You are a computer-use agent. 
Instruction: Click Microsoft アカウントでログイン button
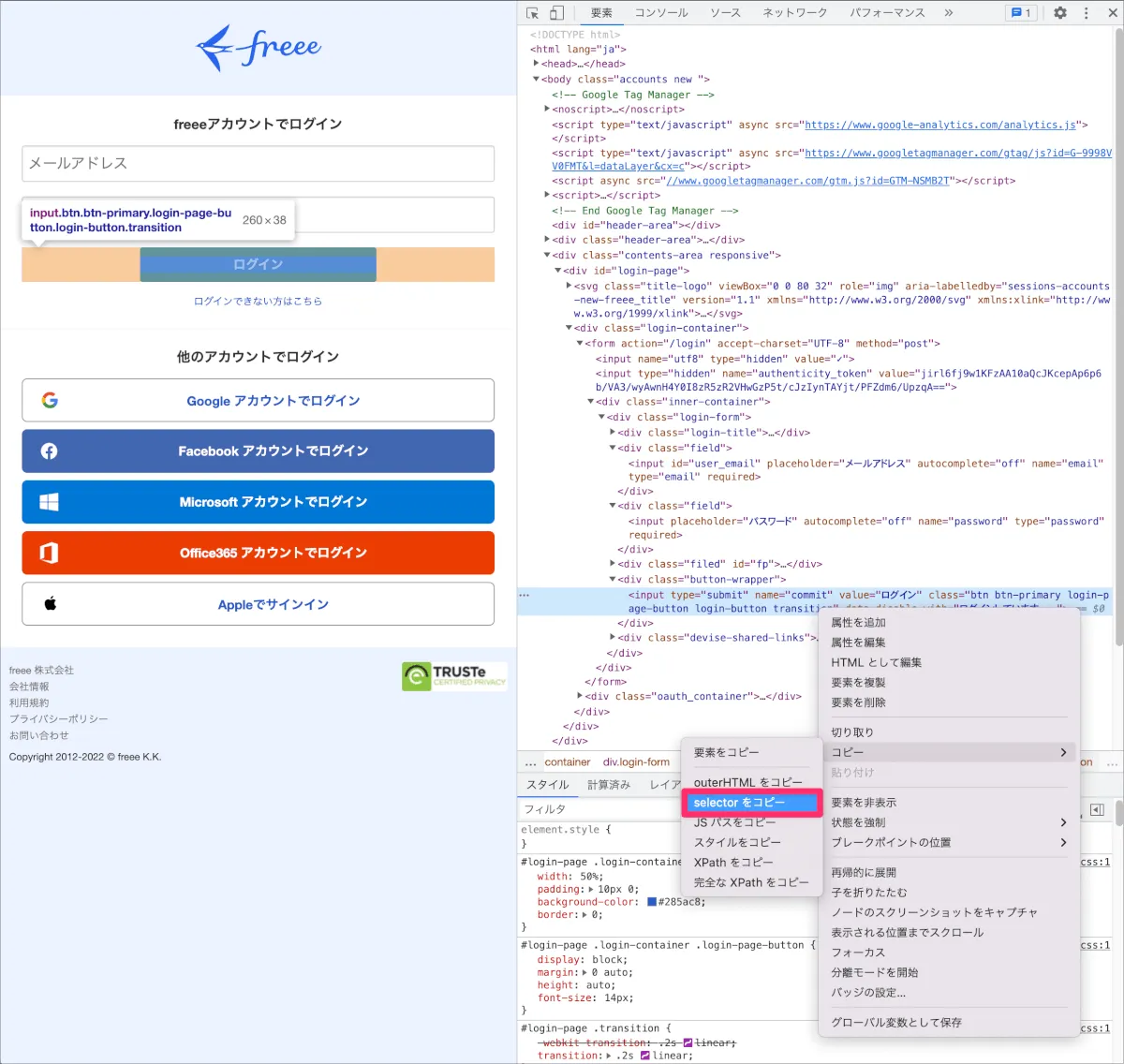pyautogui.click(x=259, y=502)
